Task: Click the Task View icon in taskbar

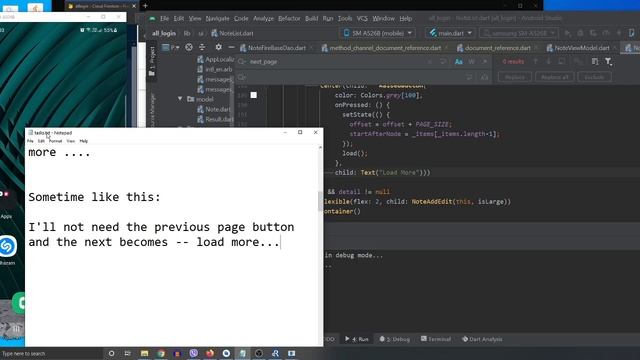Action: [127, 353]
